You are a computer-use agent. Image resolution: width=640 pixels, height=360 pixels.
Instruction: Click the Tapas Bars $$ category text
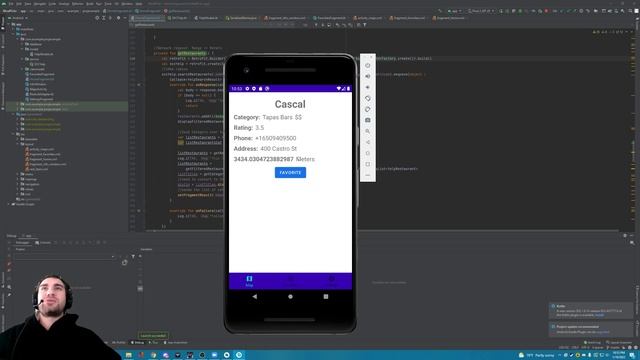[282, 117]
